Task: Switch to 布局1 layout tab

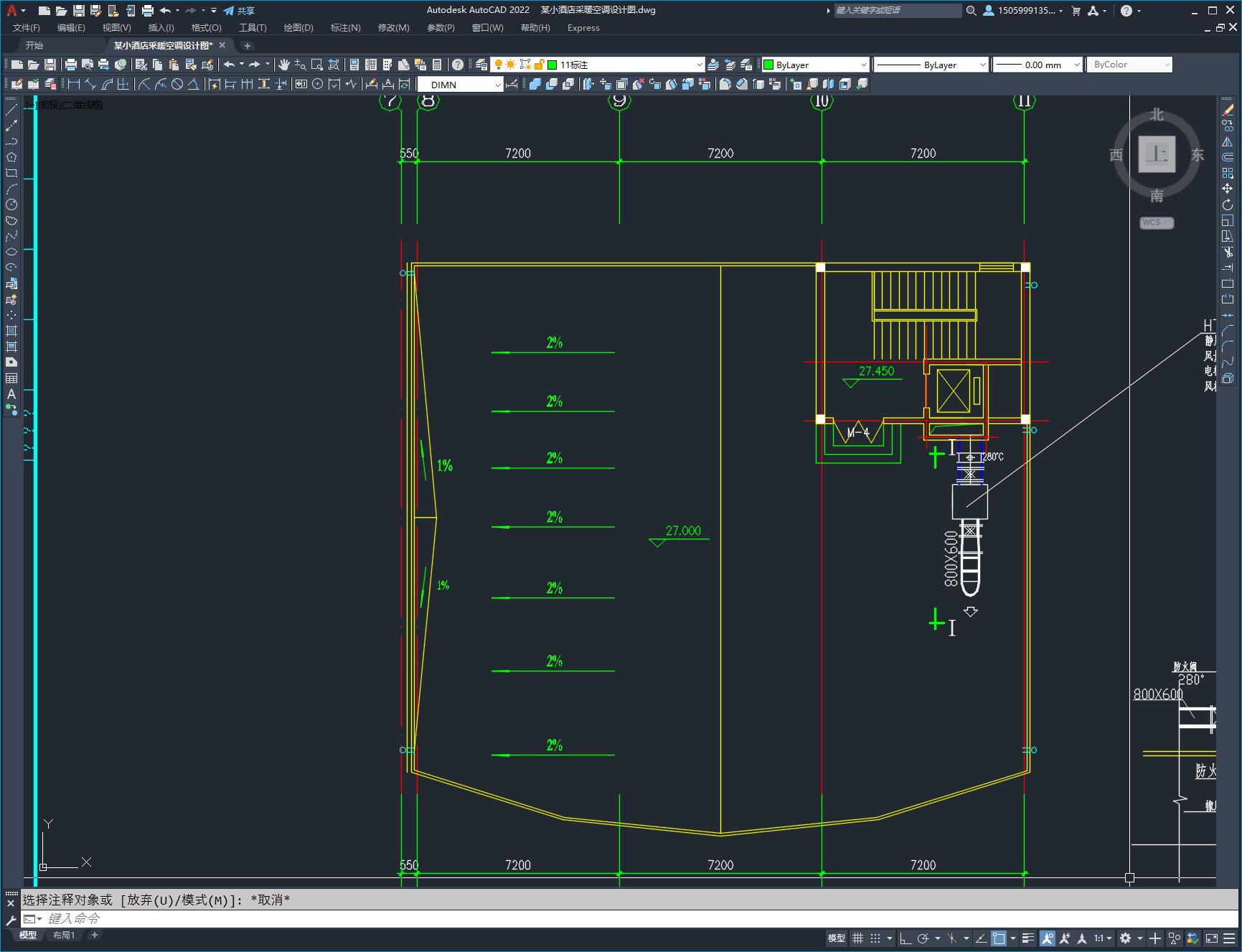Action: (x=64, y=935)
